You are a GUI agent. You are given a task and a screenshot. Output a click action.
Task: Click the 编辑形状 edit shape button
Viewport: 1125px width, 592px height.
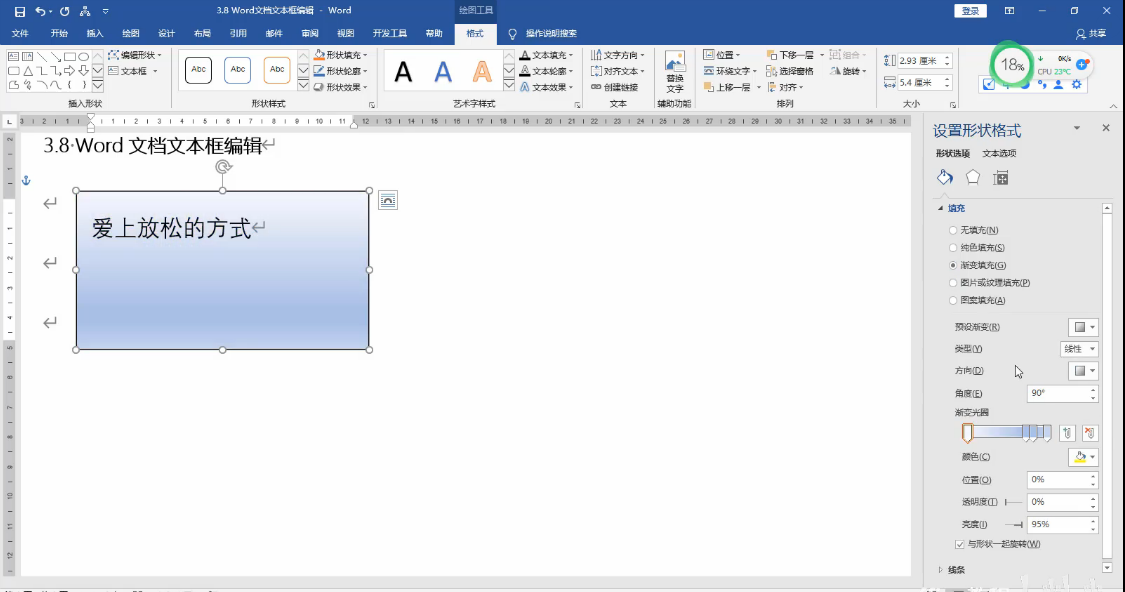click(135, 55)
